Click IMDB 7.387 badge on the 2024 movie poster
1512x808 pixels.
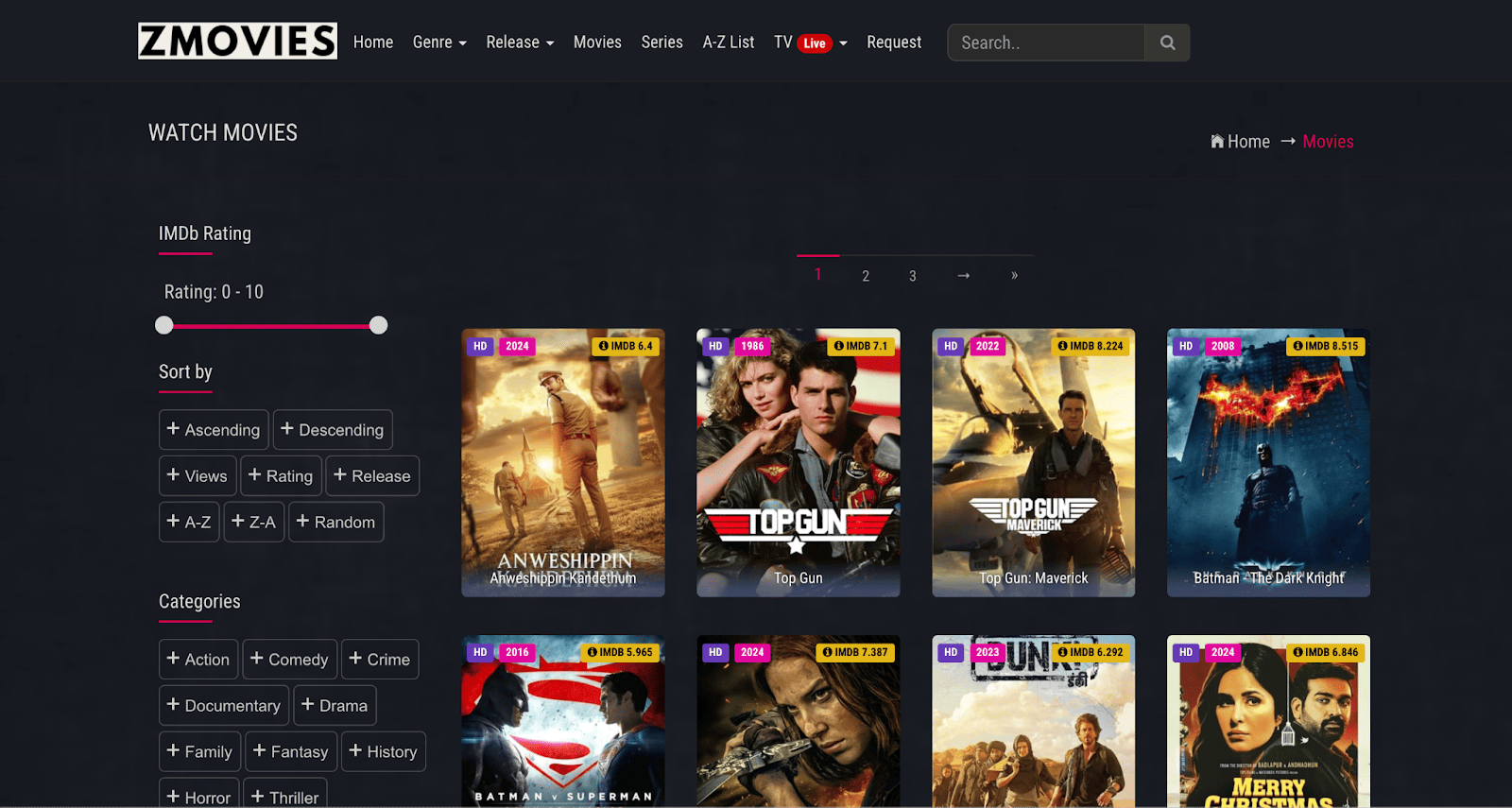(855, 652)
